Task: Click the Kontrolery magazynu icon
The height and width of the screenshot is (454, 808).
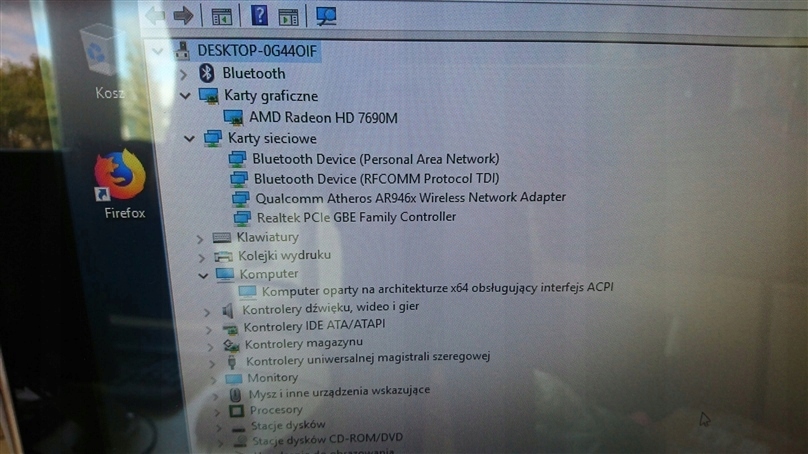Action: pos(231,344)
